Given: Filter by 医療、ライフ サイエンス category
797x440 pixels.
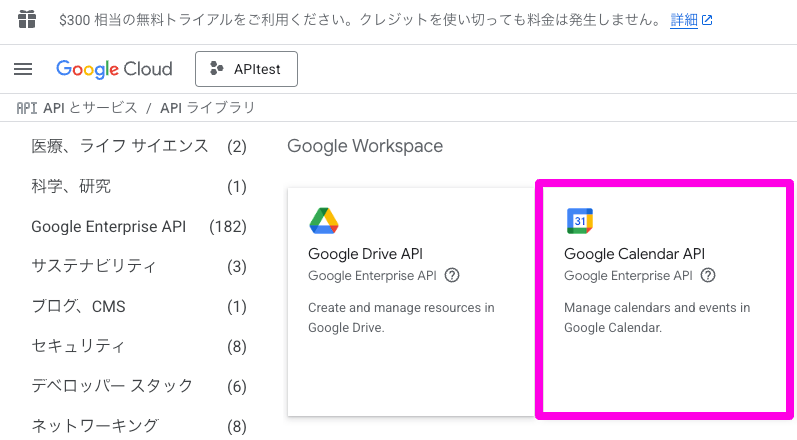Looking at the screenshot, I should (x=139, y=146).
